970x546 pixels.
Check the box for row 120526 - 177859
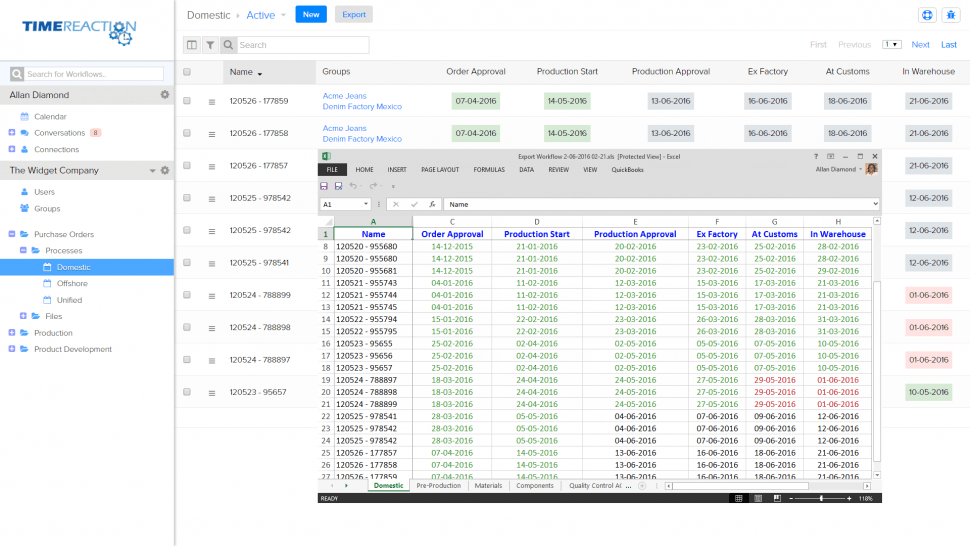pos(187,101)
